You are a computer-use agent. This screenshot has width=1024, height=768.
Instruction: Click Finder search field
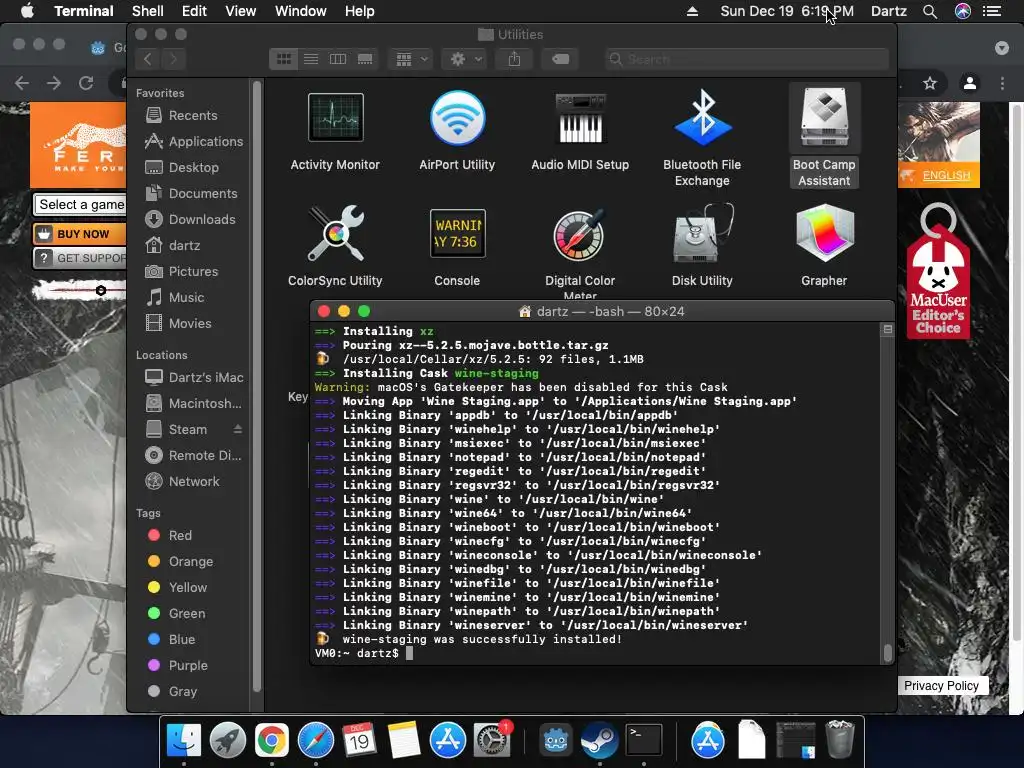pos(746,59)
